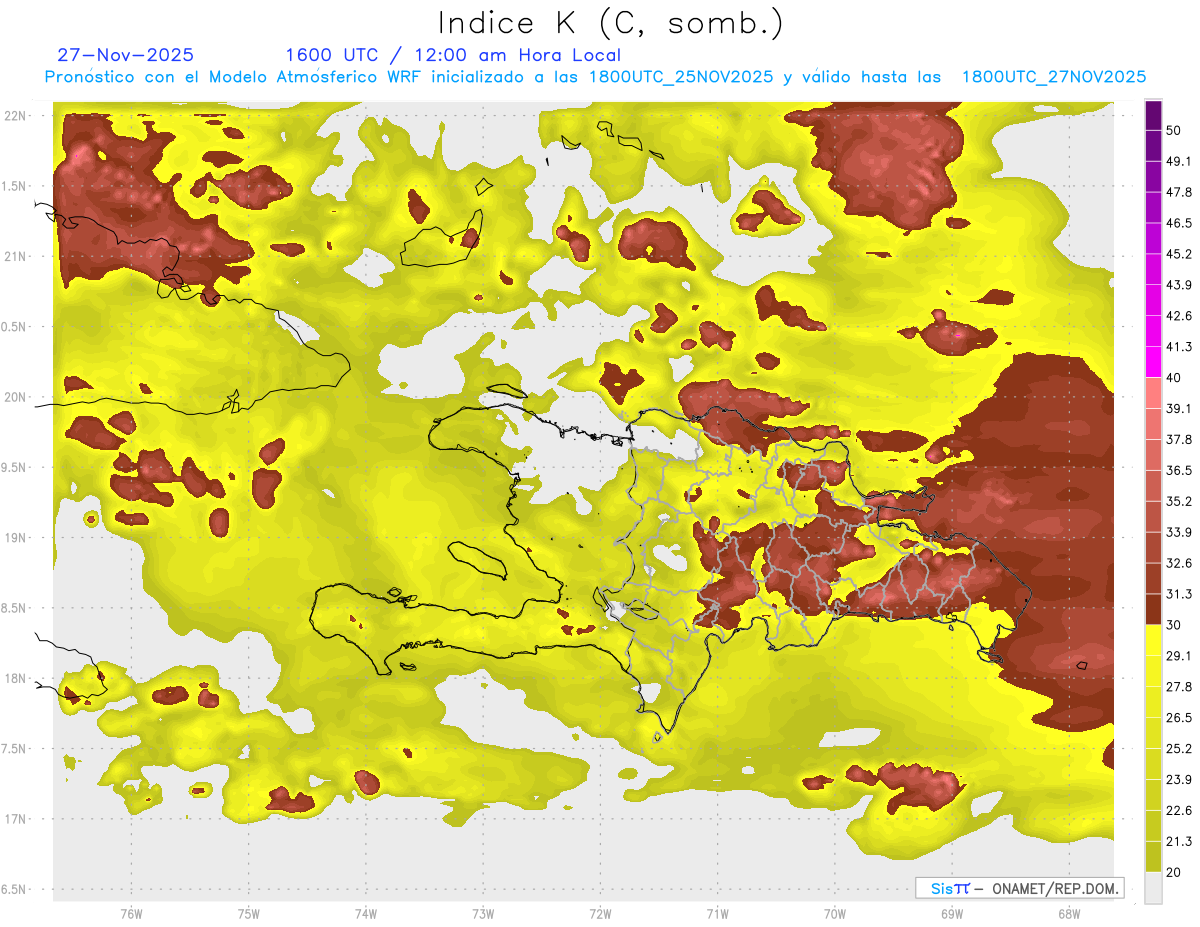The image size is (1200, 927).
Task: Click colorbar label "37.8"
Action: [x=1179, y=439]
